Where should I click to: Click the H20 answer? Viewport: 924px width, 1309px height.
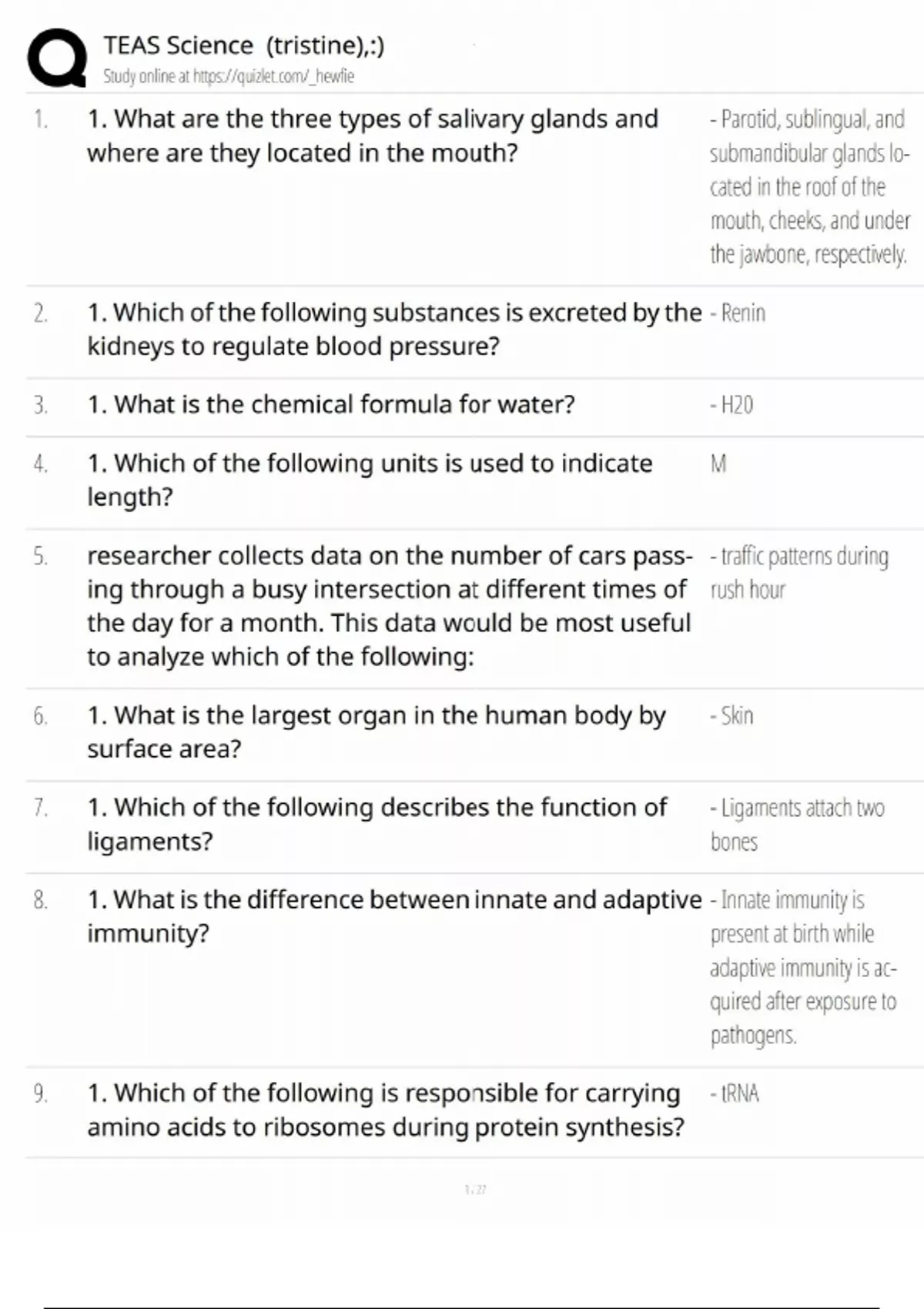pos(732,404)
